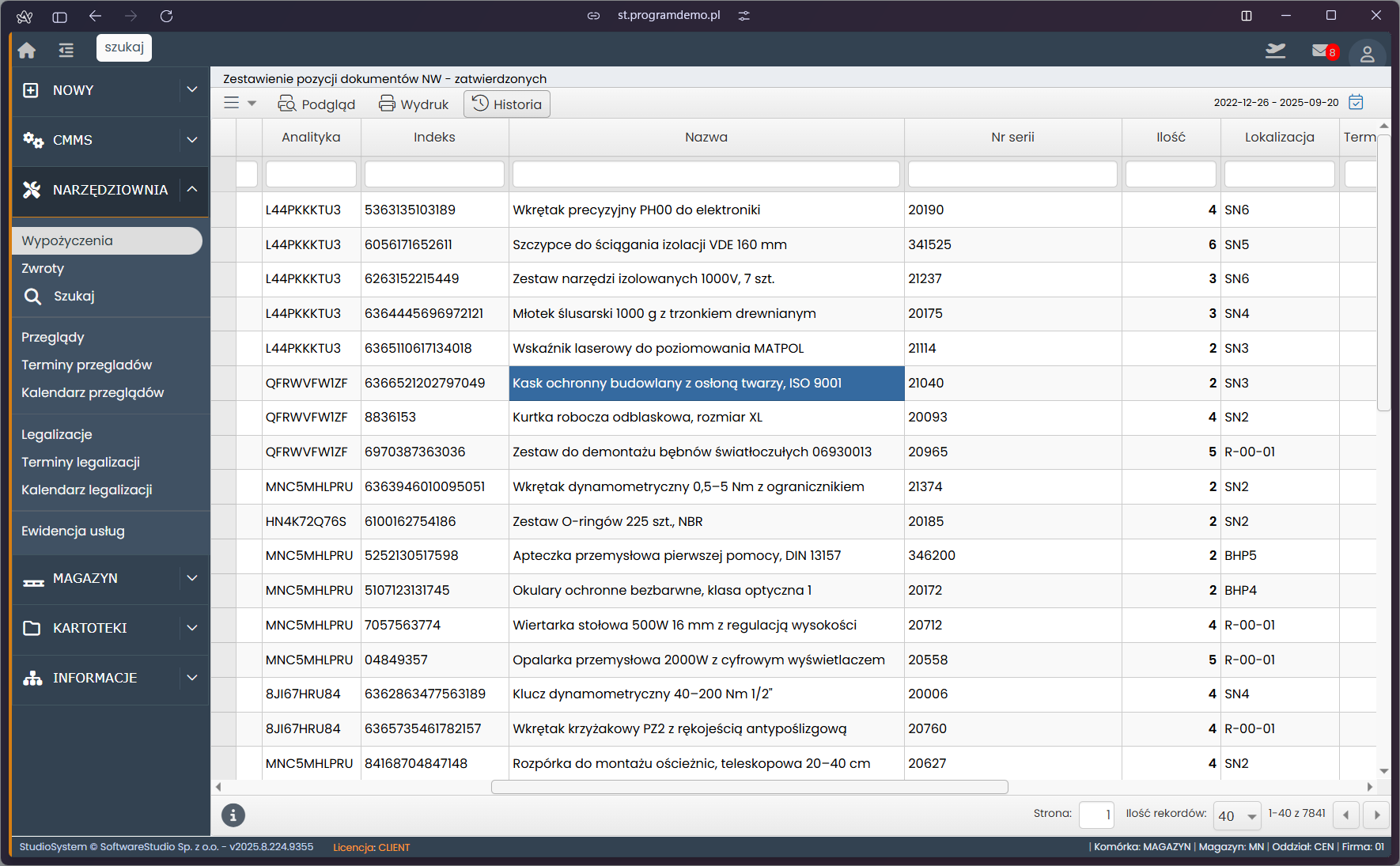Open the mail notifications icon
This screenshot has height=866, width=1400.
tap(1322, 51)
